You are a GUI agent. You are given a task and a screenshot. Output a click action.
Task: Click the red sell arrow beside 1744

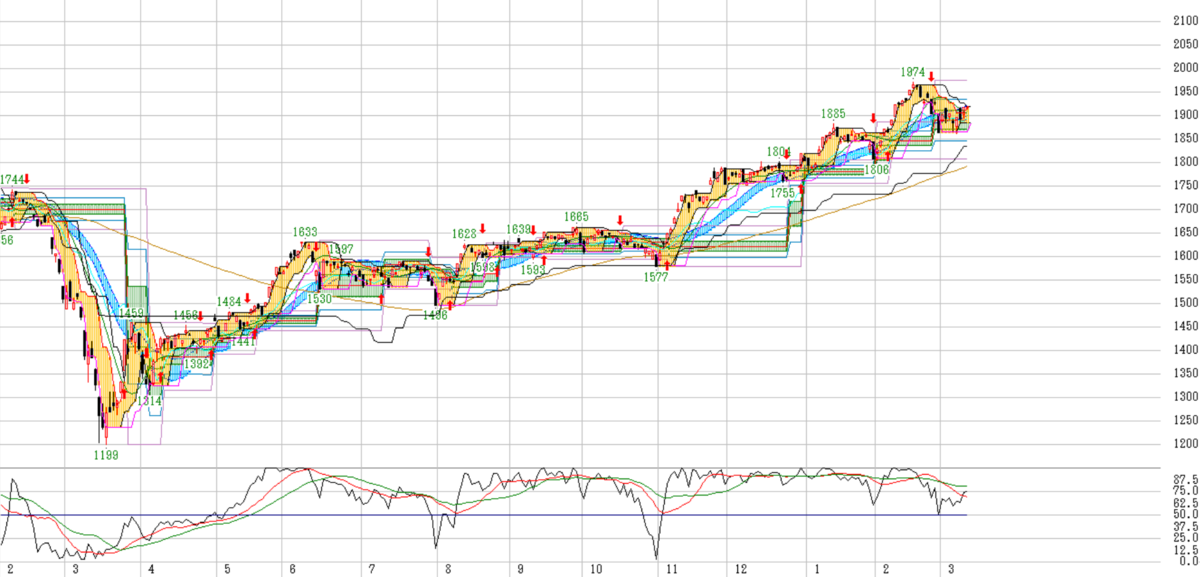(x=27, y=180)
